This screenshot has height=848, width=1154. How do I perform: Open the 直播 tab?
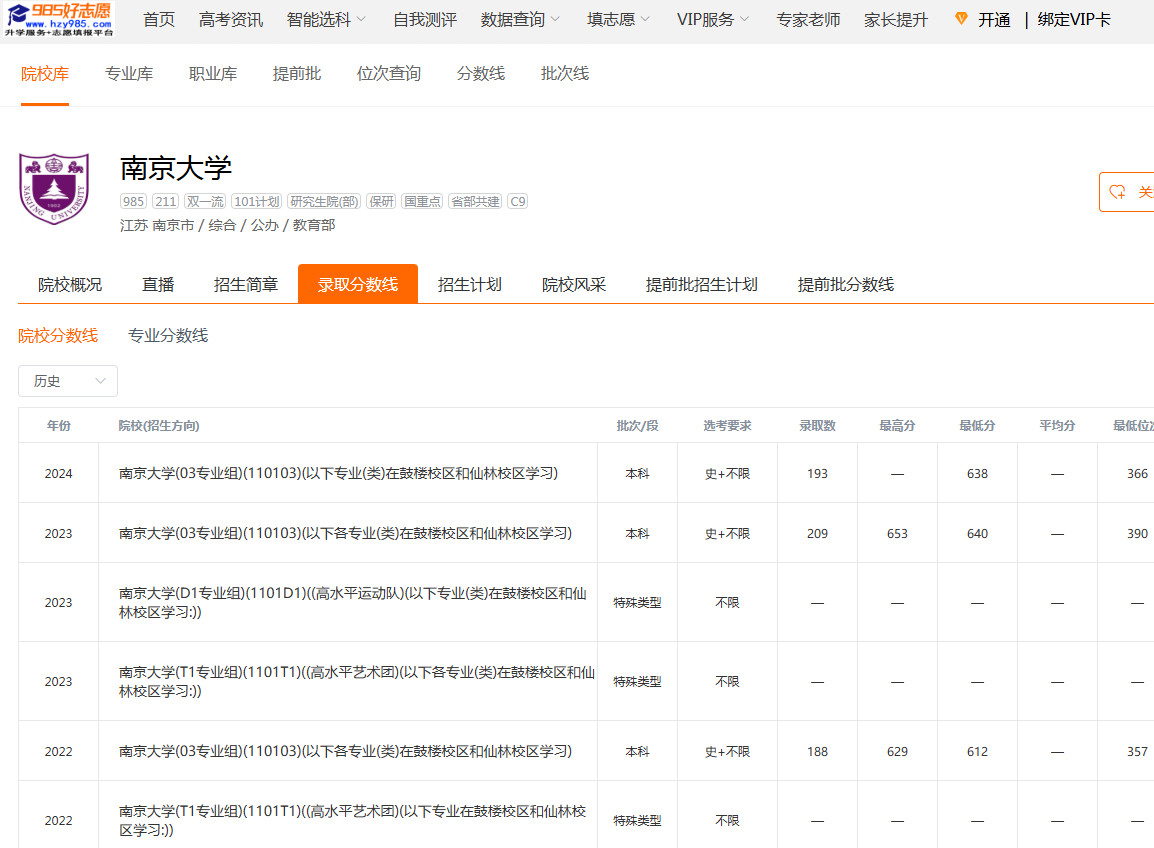(157, 284)
